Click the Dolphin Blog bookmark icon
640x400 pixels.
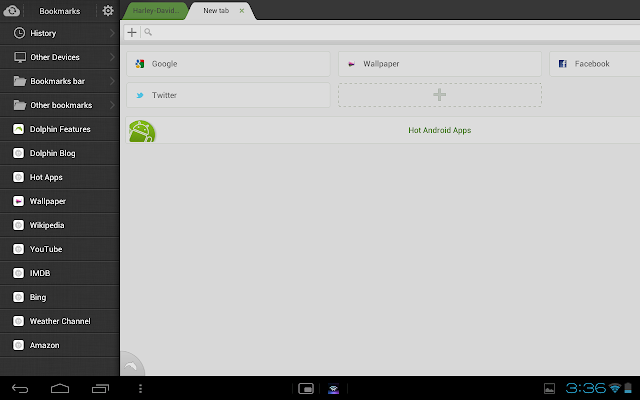(x=18, y=153)
